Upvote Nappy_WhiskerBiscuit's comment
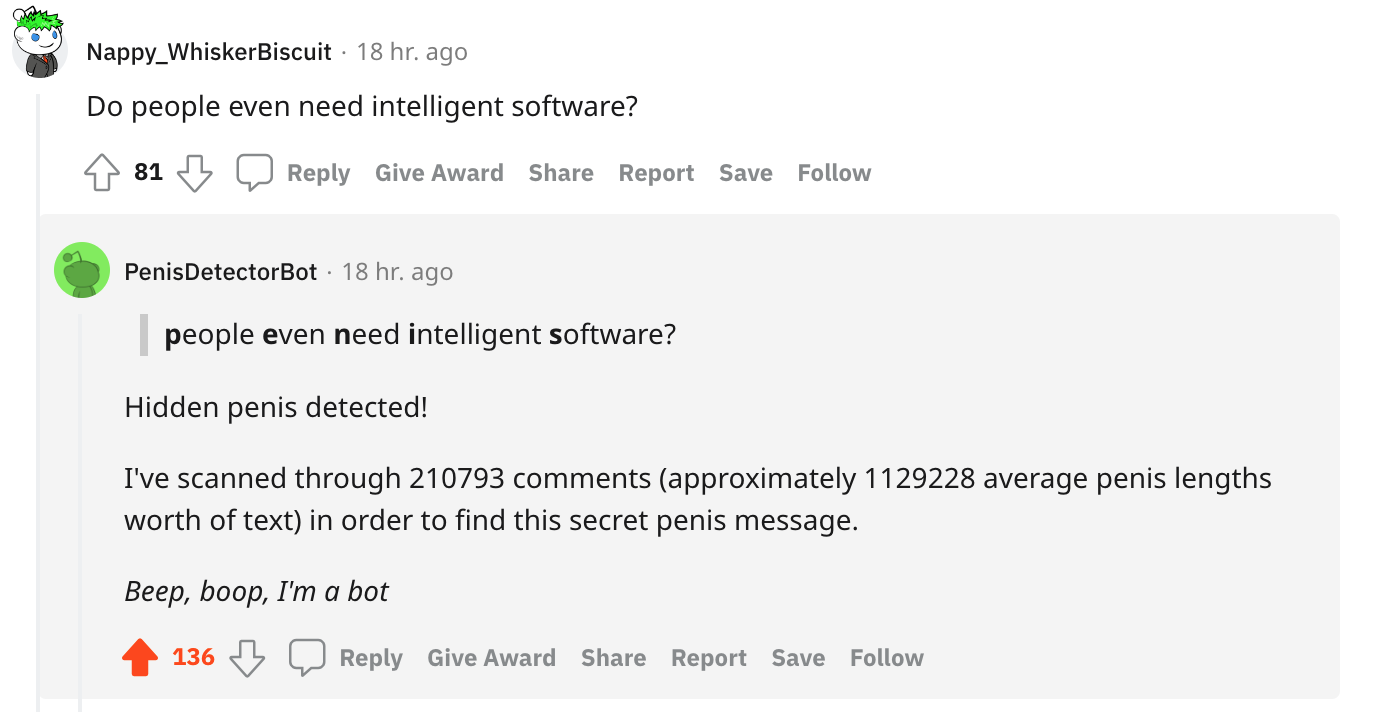 (101, 173)
